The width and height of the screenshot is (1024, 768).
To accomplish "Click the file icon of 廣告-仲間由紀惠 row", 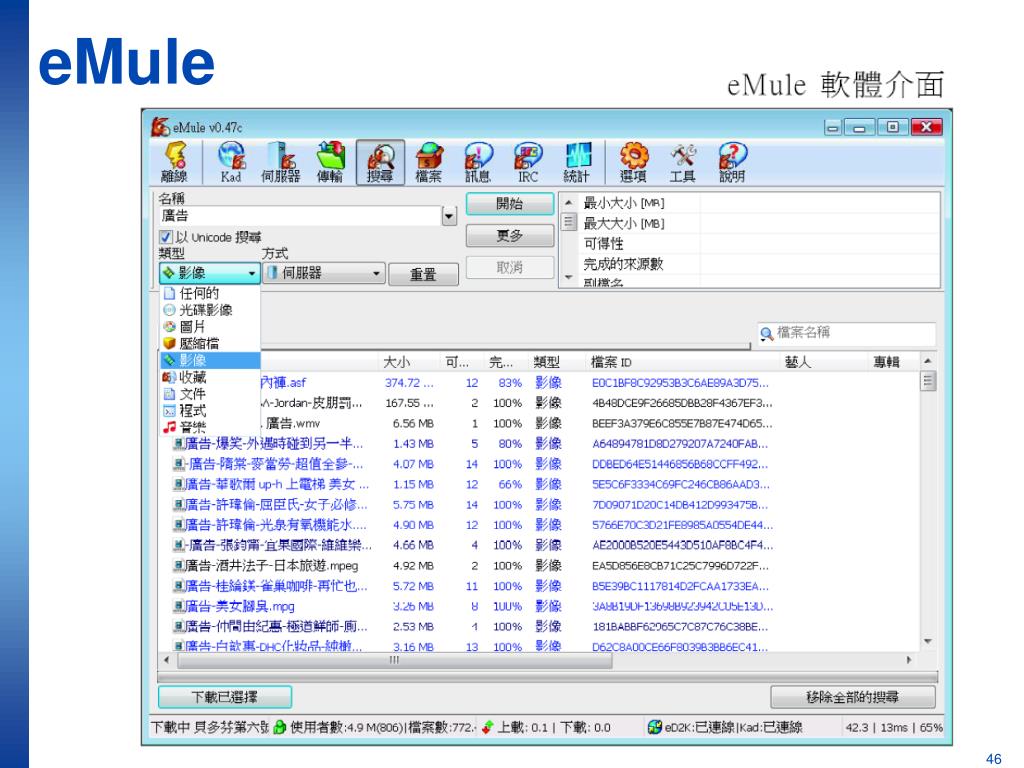I will 178,626.
